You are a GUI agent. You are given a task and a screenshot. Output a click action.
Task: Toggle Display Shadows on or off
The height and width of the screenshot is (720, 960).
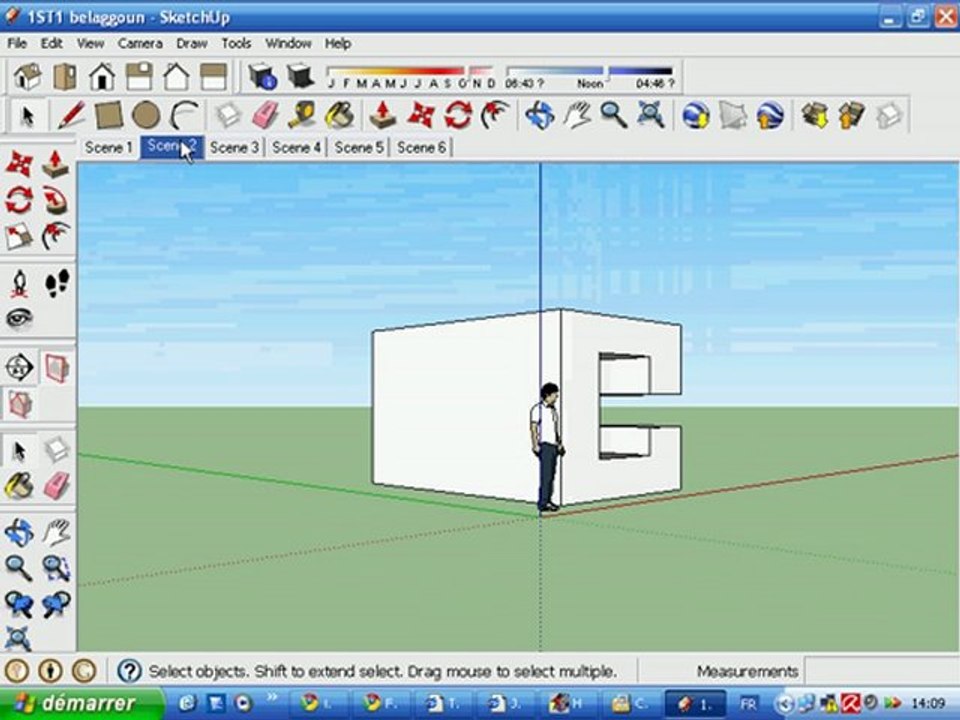click(x=301, y=77)
